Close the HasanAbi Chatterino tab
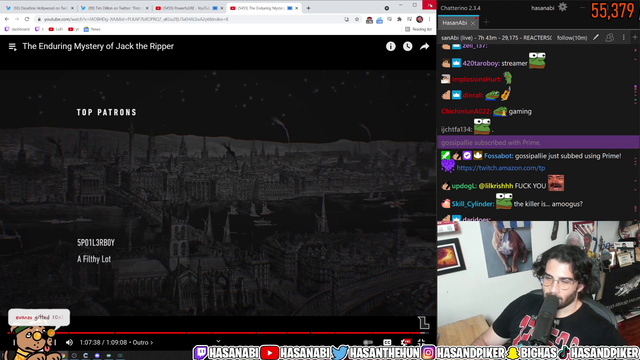The width and height of the screenshot is (640, 360). 473,23
